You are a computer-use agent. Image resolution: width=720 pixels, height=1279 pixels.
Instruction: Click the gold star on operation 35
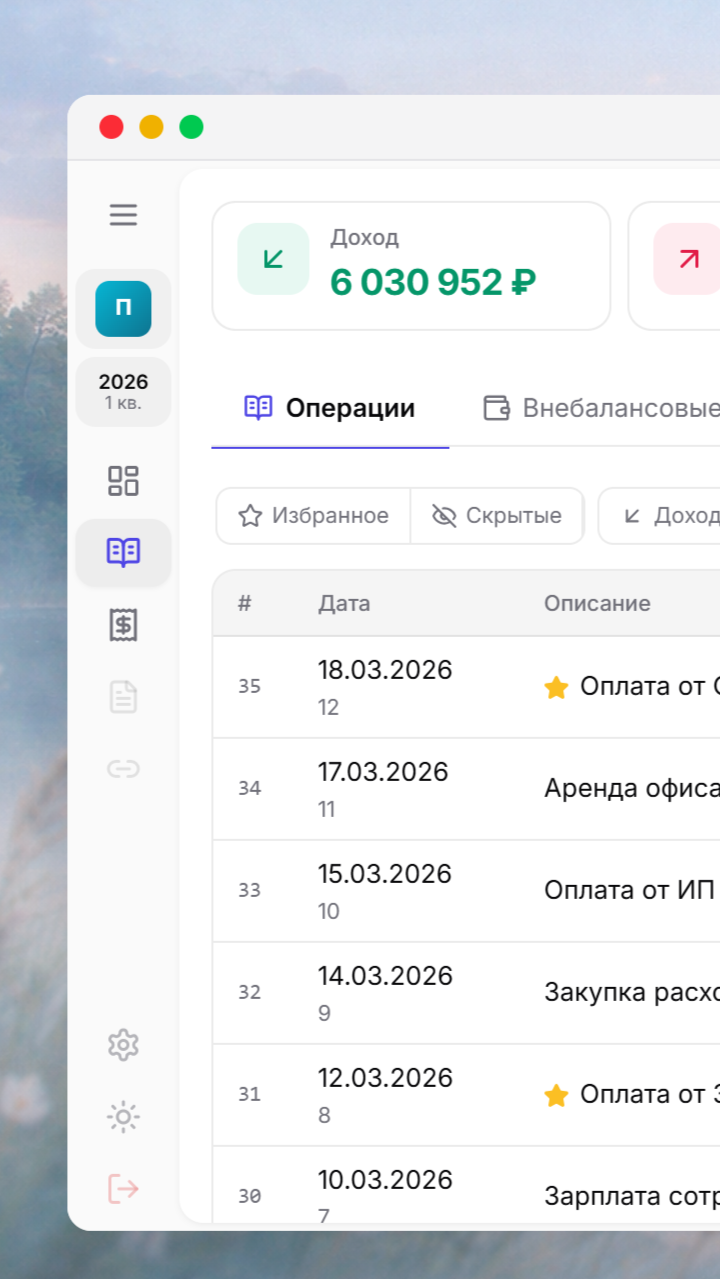556,687
